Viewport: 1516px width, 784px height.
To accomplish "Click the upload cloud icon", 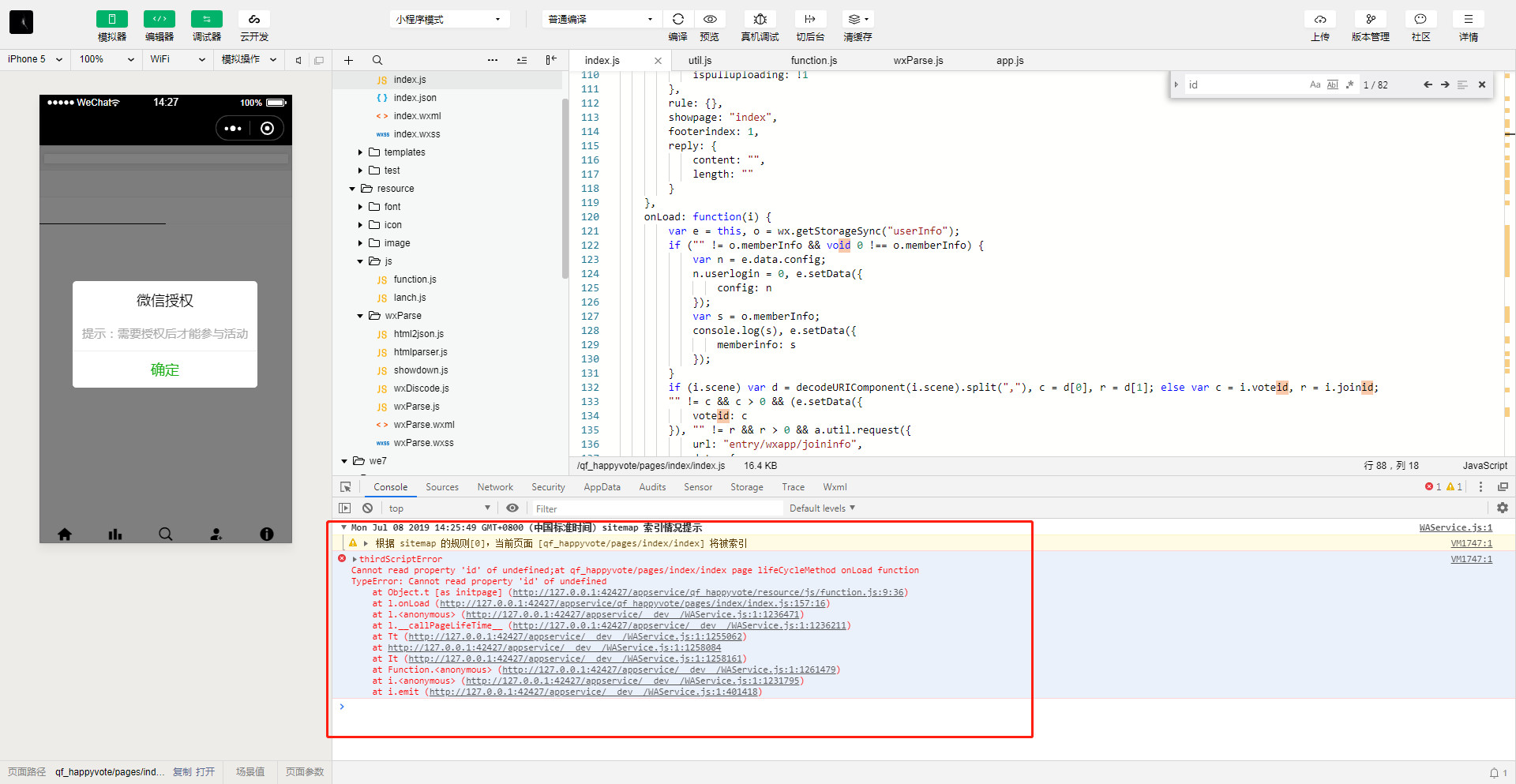I will pos(1319,20).
